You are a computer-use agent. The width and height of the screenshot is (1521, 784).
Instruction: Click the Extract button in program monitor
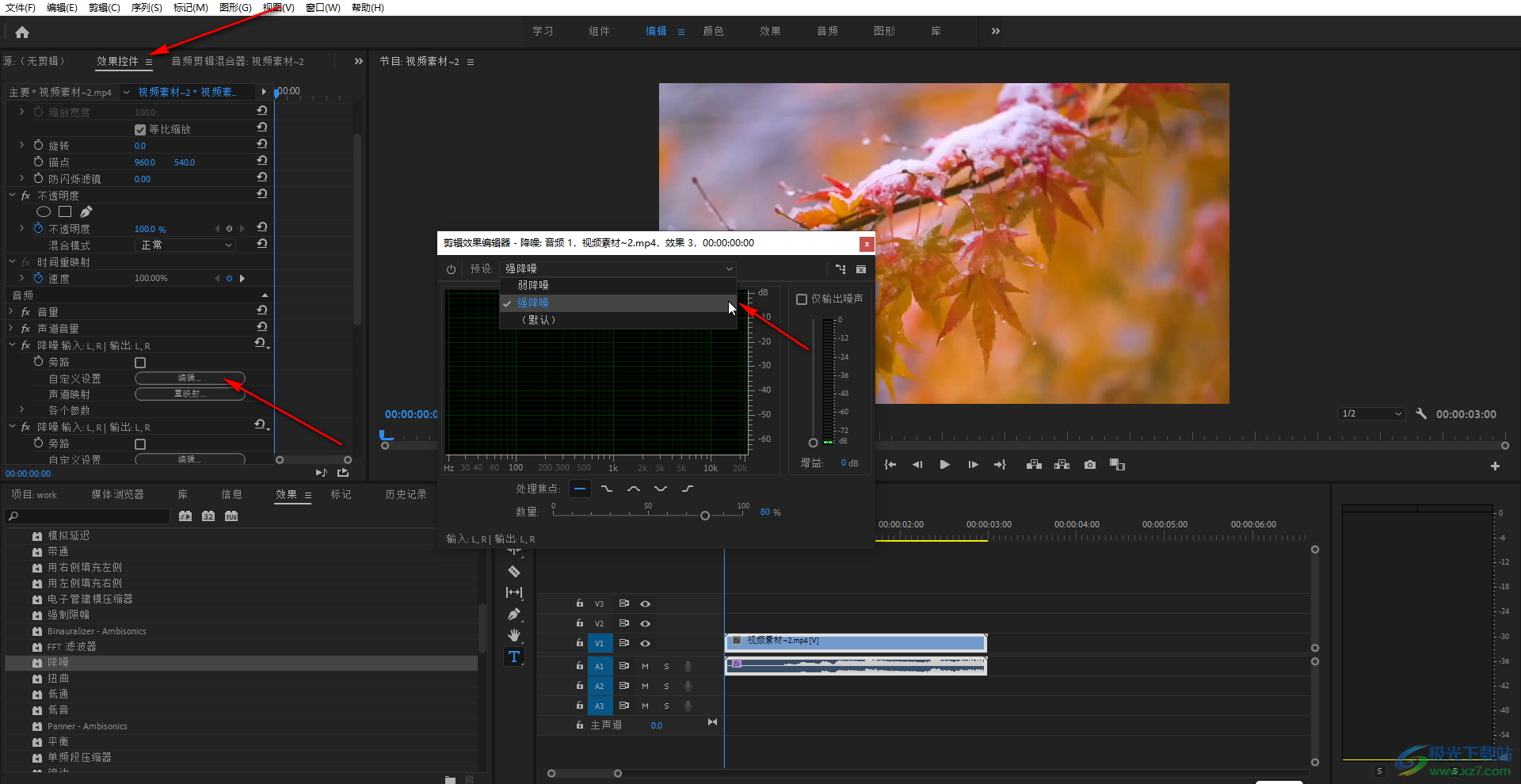[x=1062, y=465]
